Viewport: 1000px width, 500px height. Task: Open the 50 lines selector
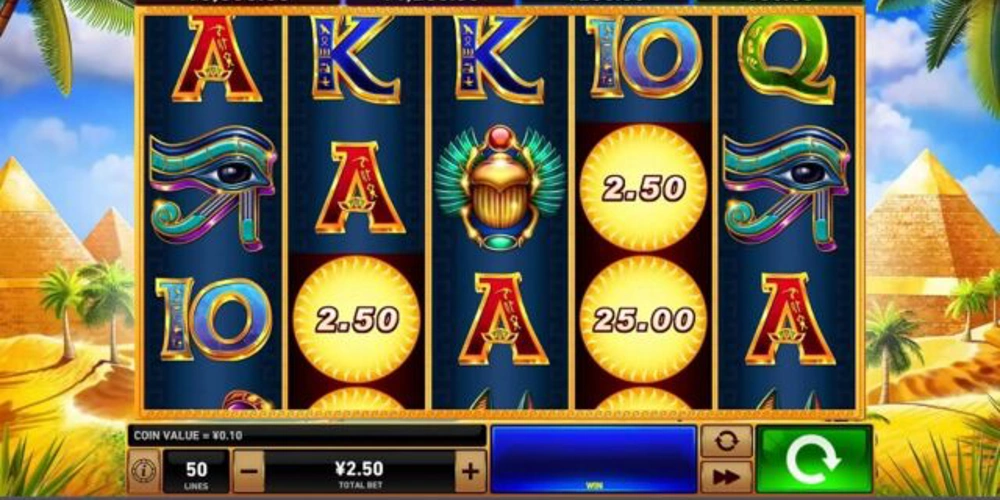(196, 471)
